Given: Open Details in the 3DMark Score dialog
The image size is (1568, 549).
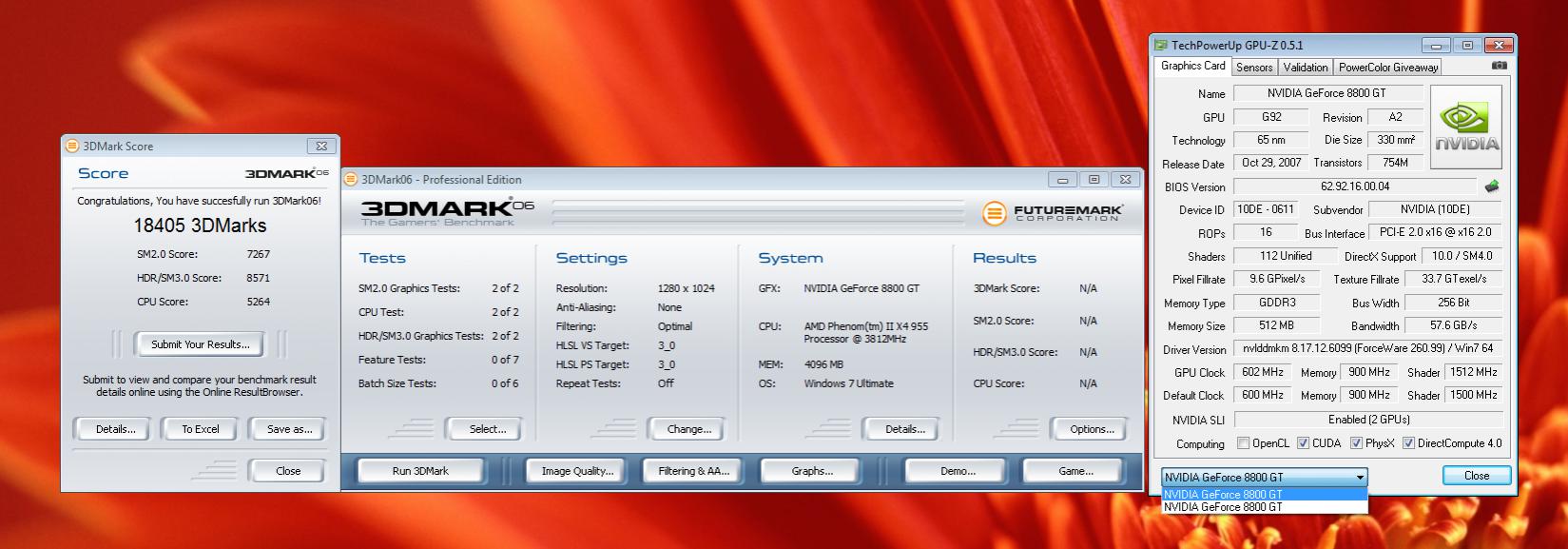Looking at the screenshot, I should click(115, 429).
